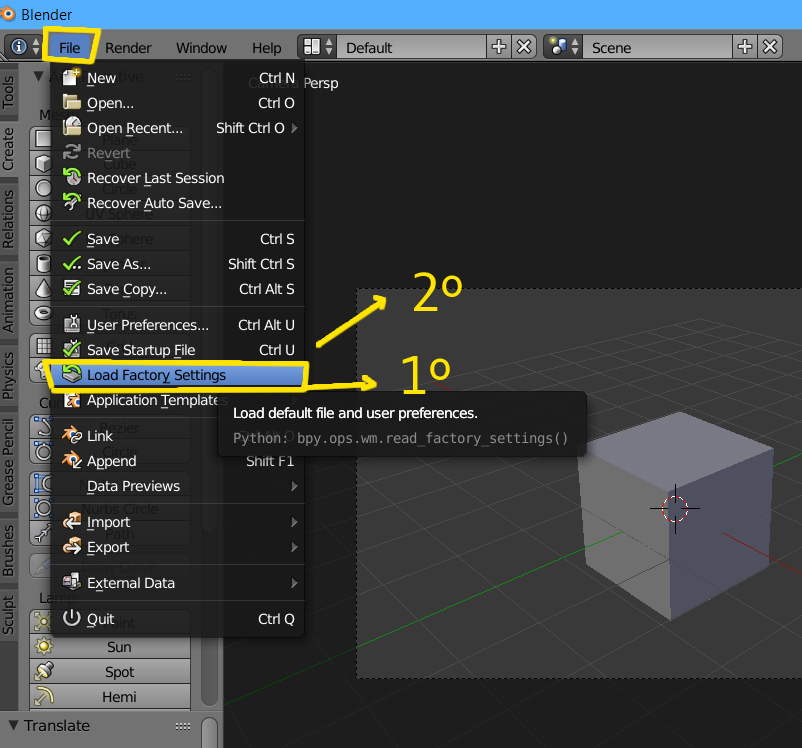802x748 pixels.
Task: Edit the Scene name field
Action: (658, 48)
